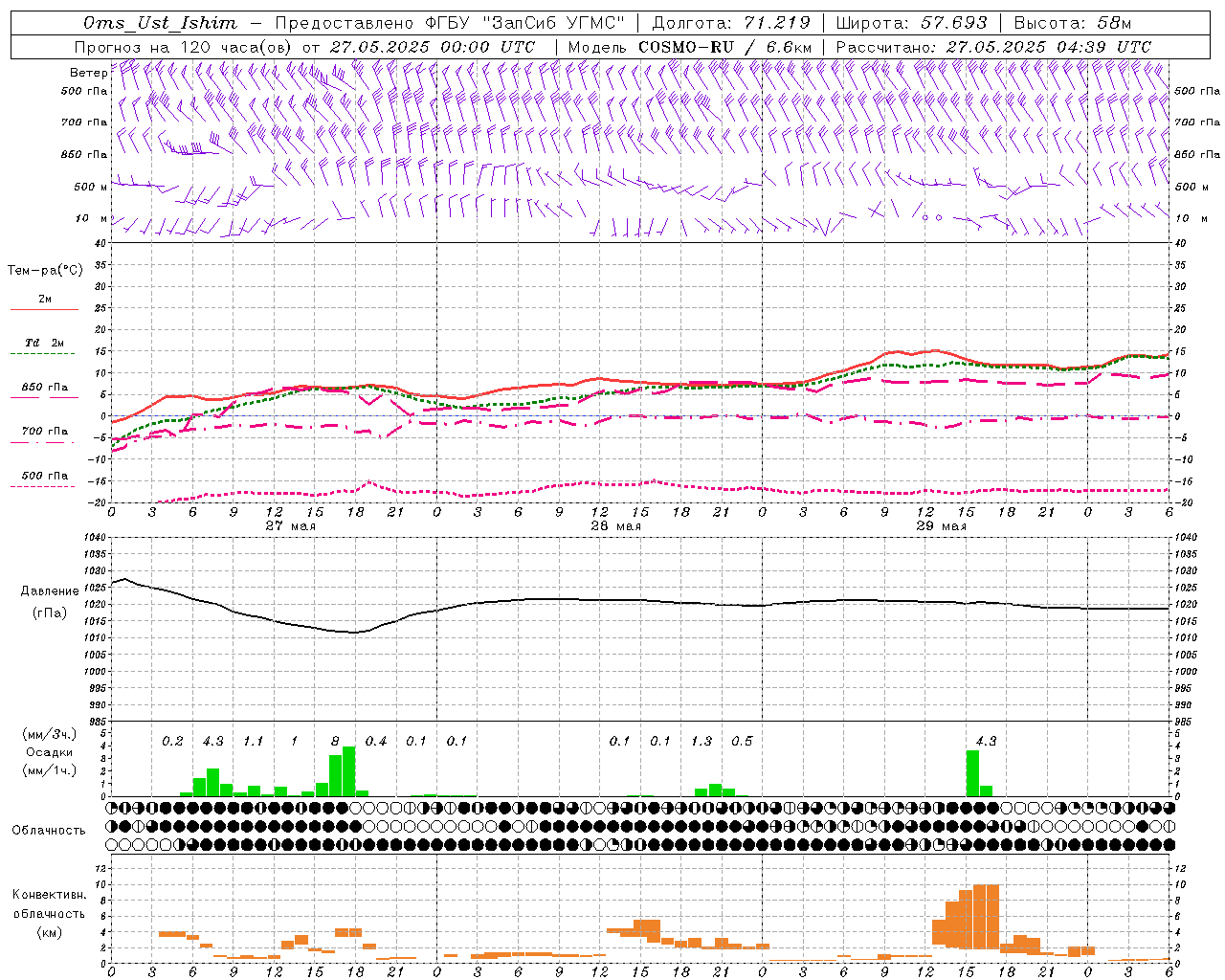The image size is (1225, 980).
Task: Select the Конвективн. convective cloud label
Action: pyautogui.click(x=49, y=894)
